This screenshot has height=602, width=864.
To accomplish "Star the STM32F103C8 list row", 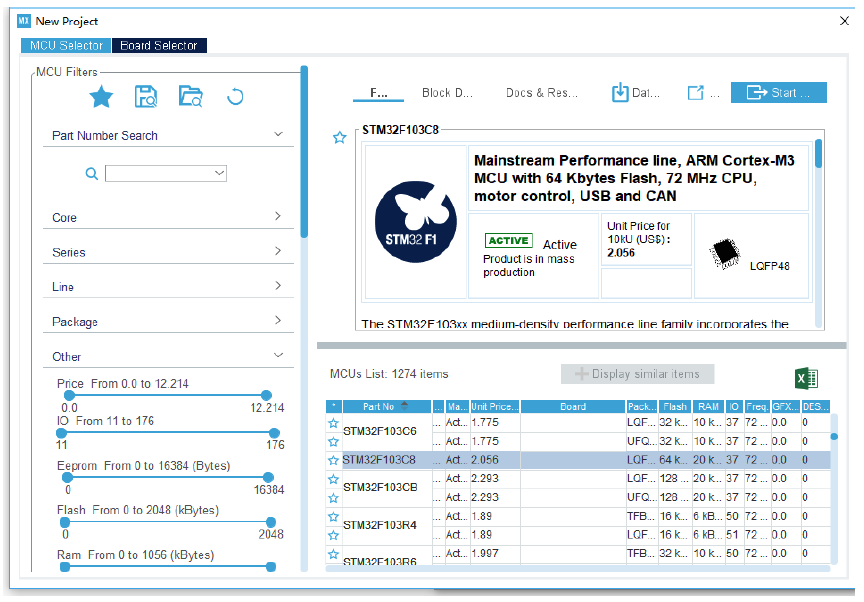I will 333,460.
